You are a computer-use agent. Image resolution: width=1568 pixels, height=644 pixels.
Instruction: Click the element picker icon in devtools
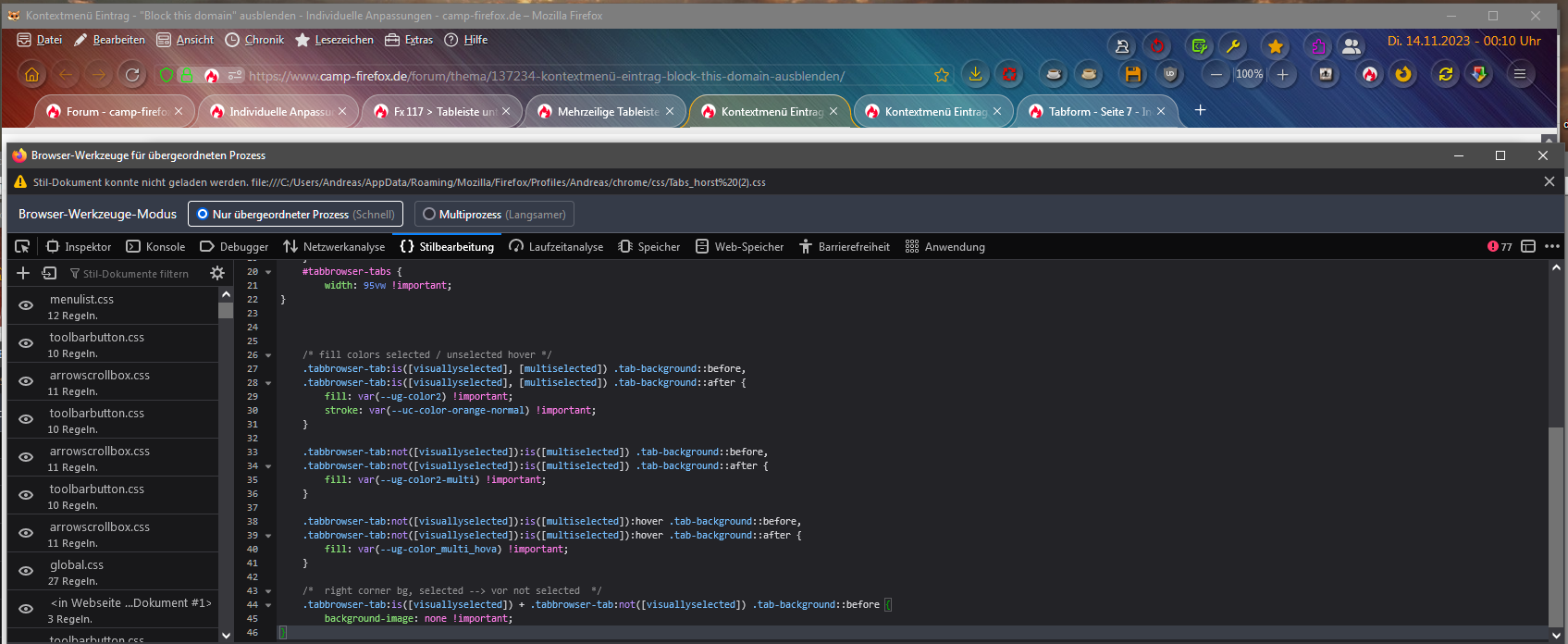[22, 246]
